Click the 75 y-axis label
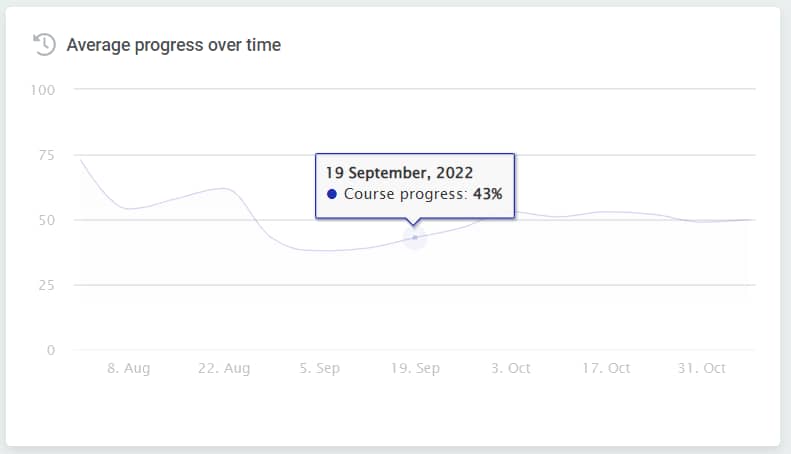 point(46,155)
